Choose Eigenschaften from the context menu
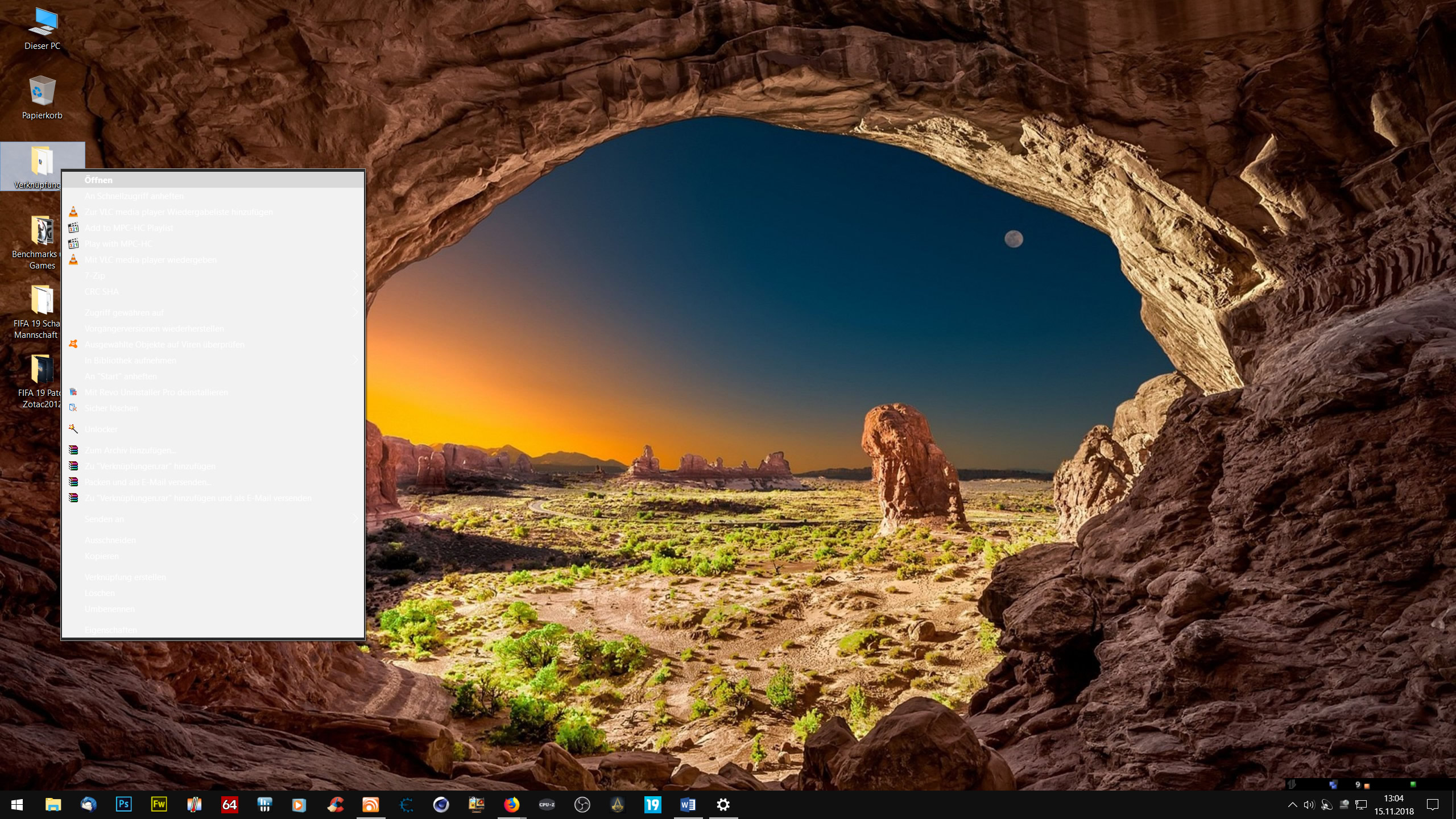This screenshot has width=1456, height=819. (x=110, y=630)
